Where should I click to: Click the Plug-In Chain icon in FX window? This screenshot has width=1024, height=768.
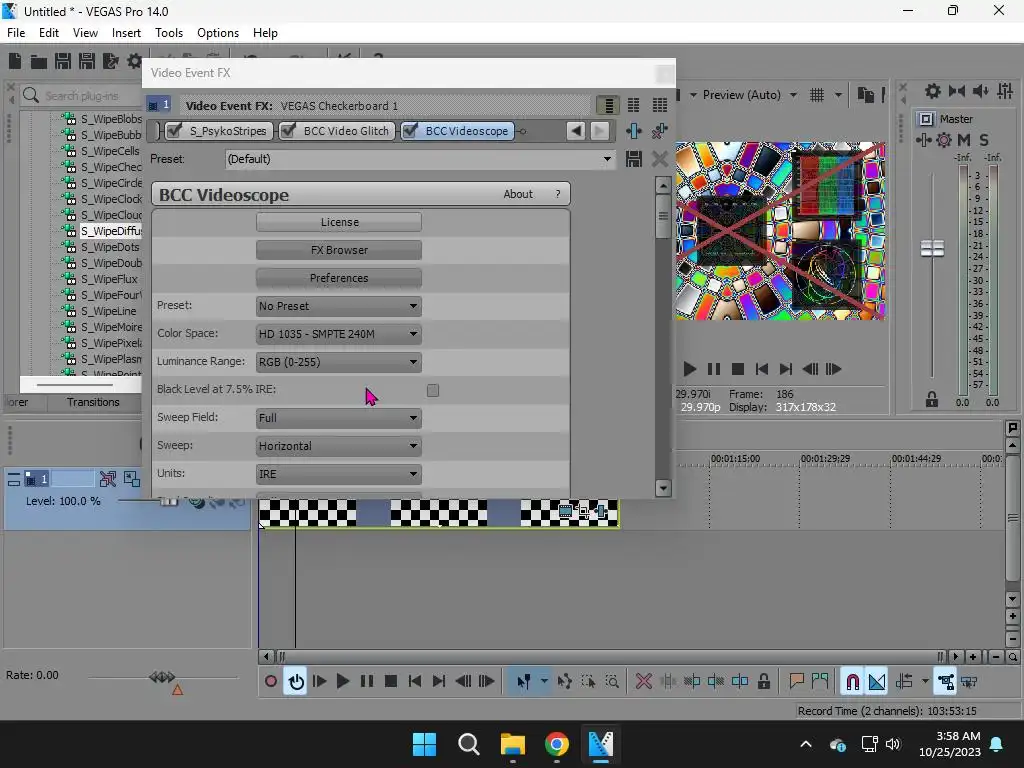633,131
